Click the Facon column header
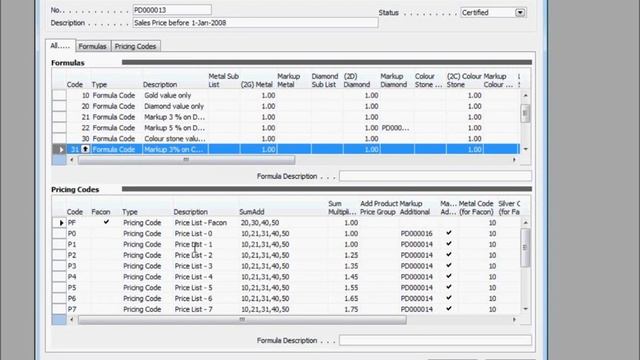 click(x=101, y=212)
